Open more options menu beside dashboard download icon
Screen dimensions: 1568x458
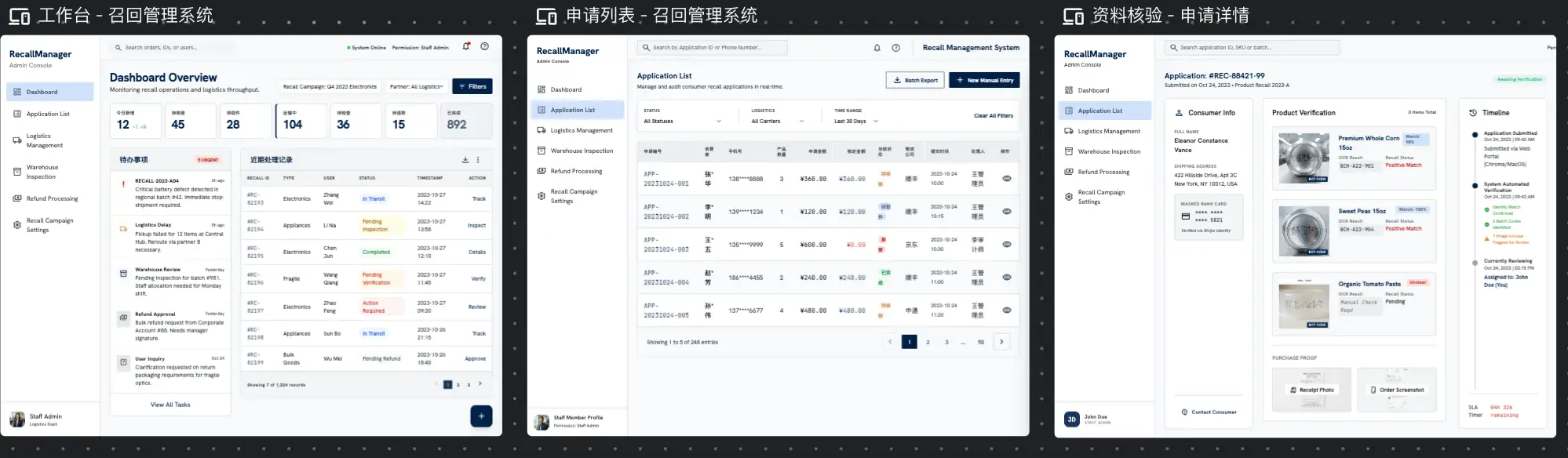point(478,160)
